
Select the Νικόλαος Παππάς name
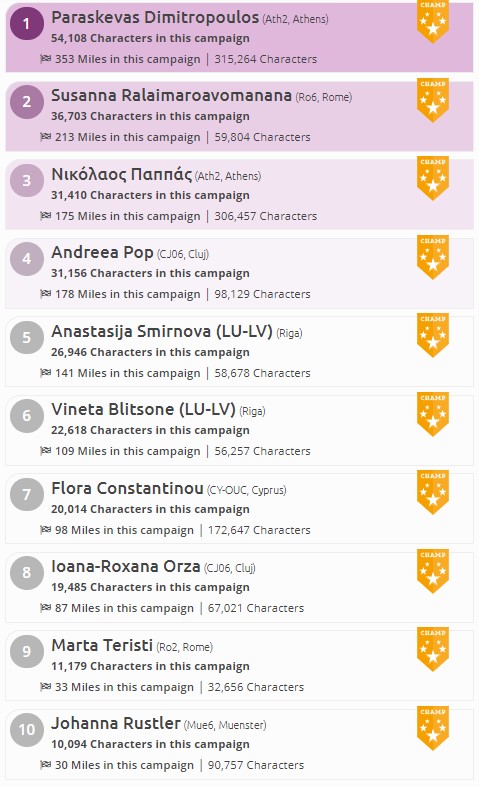pyautogui.click(x=122, y=174)
